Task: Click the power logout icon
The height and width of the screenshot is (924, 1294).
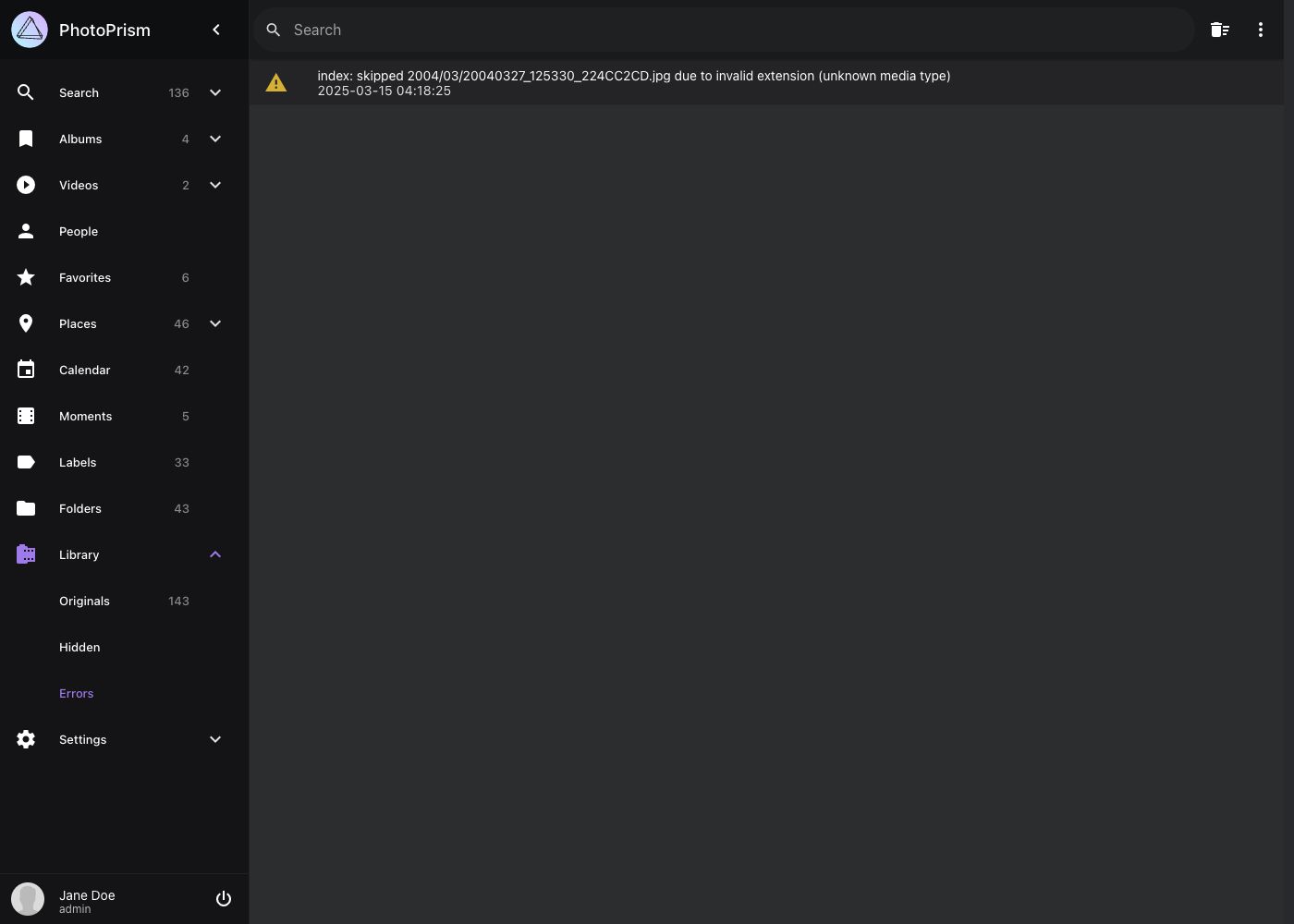Action: click(224, 899)
